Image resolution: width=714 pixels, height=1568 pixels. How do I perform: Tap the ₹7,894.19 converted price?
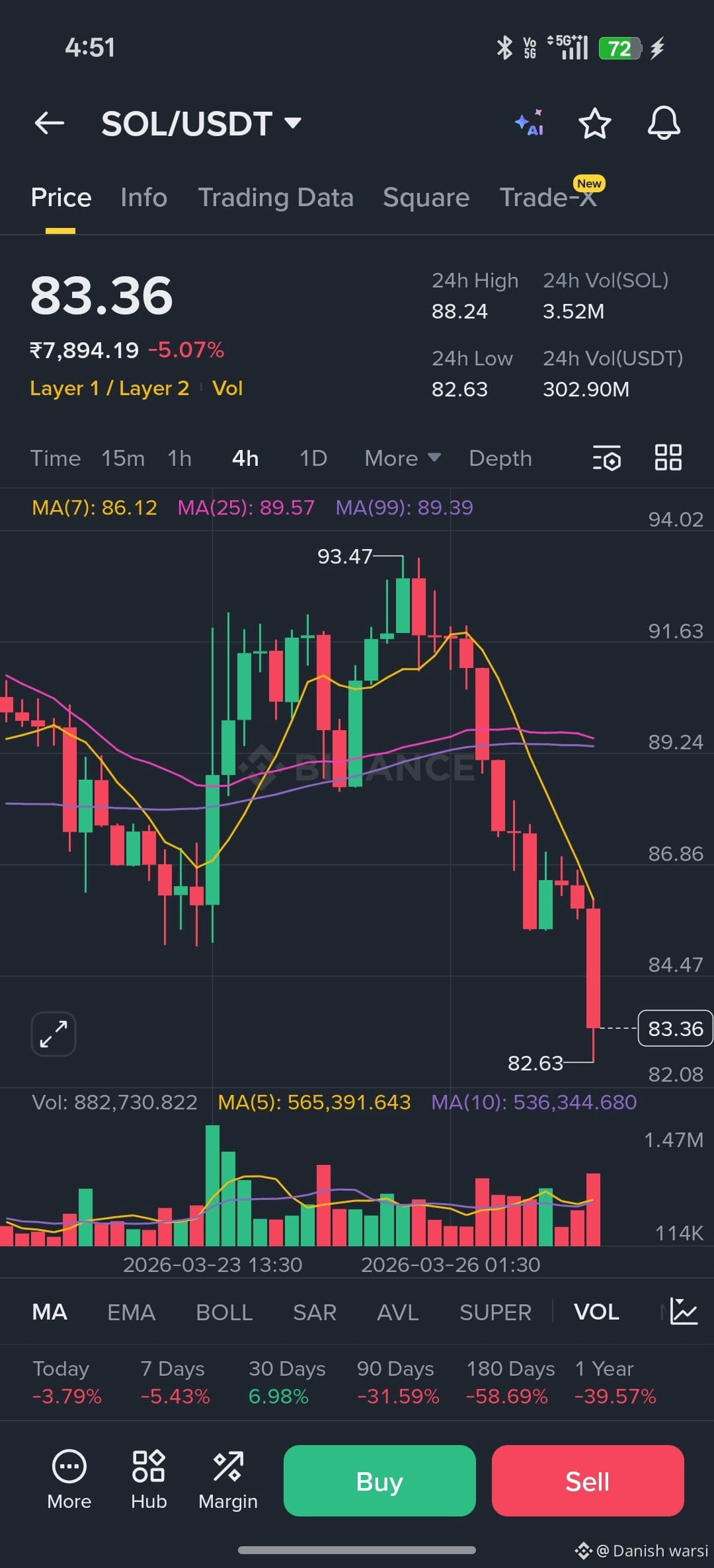tap(85, 350)
